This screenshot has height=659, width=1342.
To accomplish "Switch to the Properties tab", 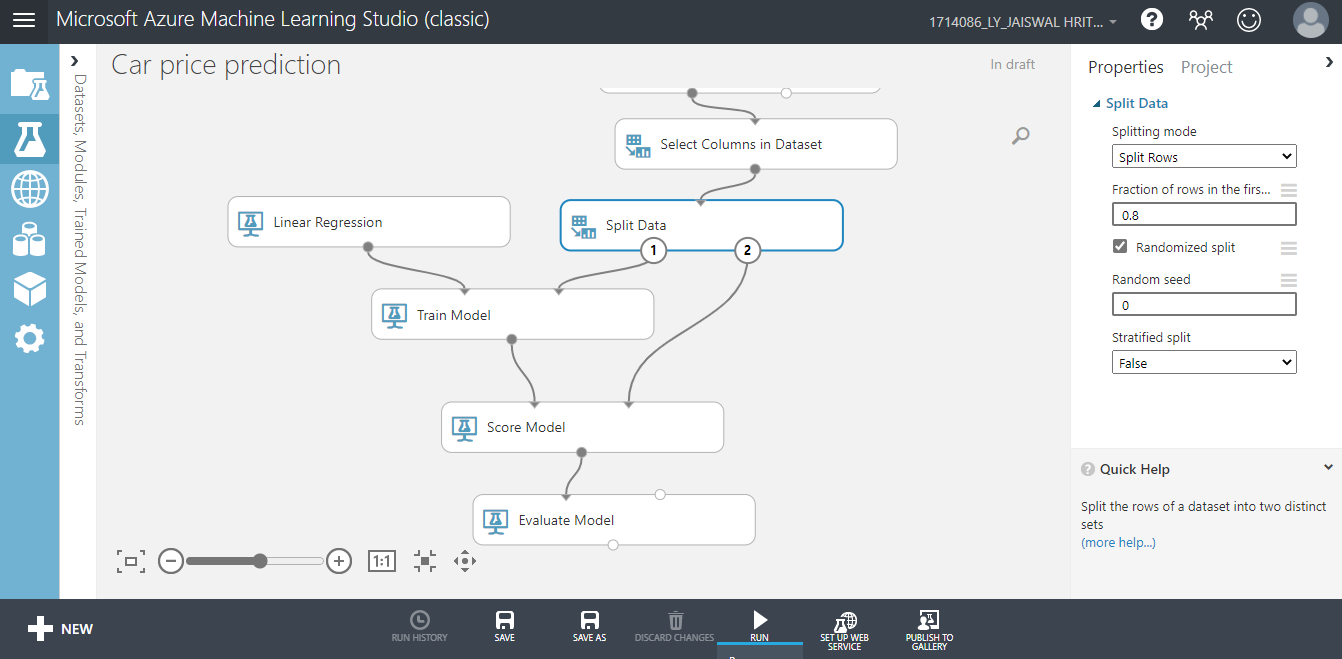I will (1126, 67).
